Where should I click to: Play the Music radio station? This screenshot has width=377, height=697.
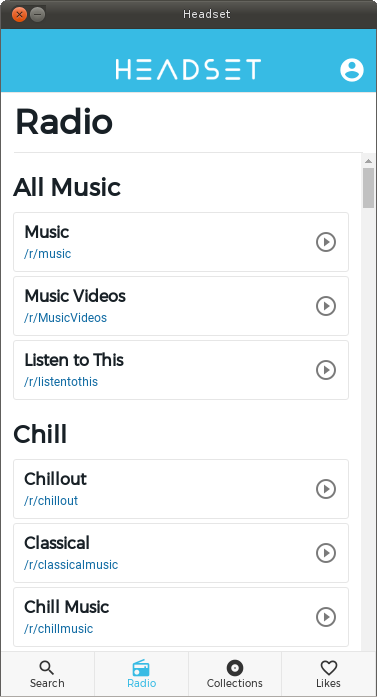(x=326, y=242)
